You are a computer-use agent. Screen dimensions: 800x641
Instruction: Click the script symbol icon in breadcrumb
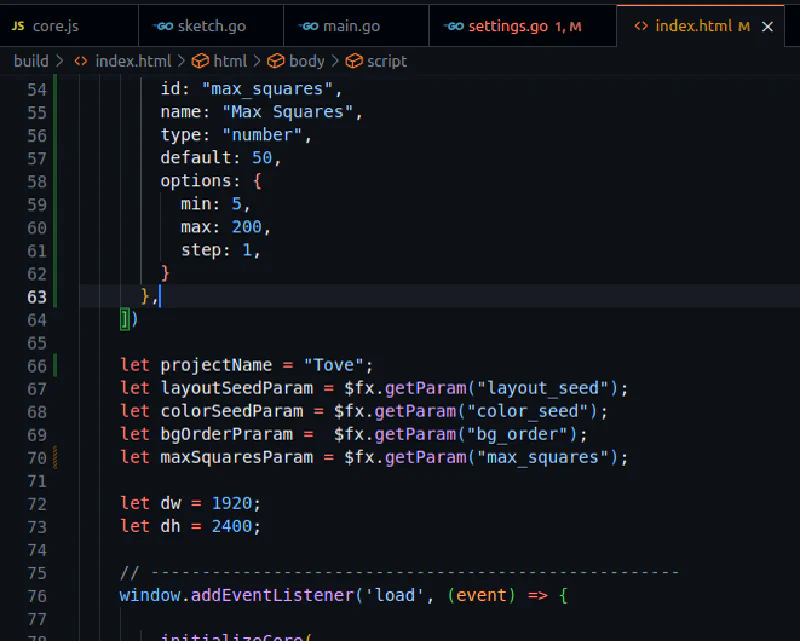click(x=354, y=61)
